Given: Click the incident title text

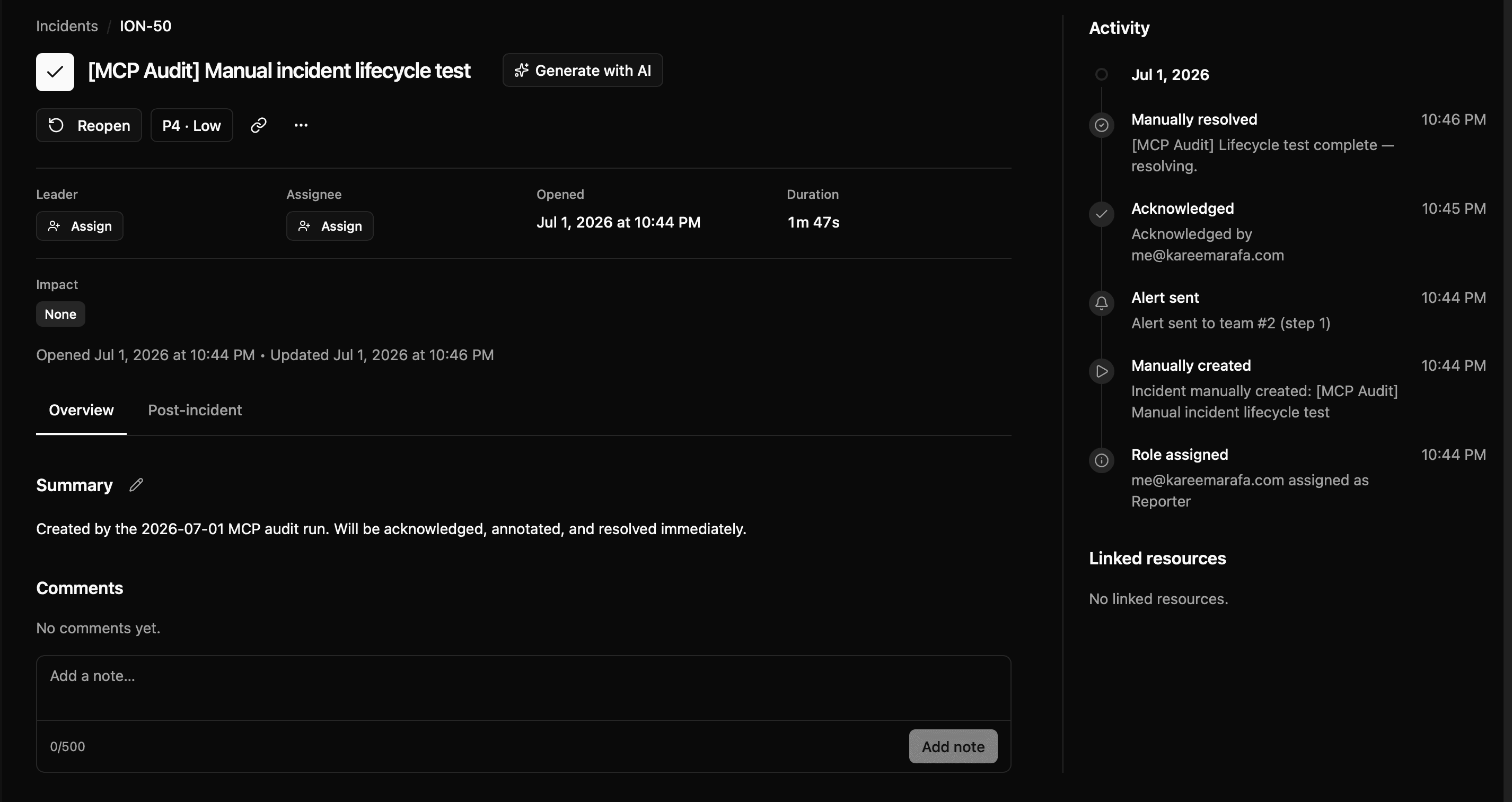Looking at the screenshot, I should point(279,71).
